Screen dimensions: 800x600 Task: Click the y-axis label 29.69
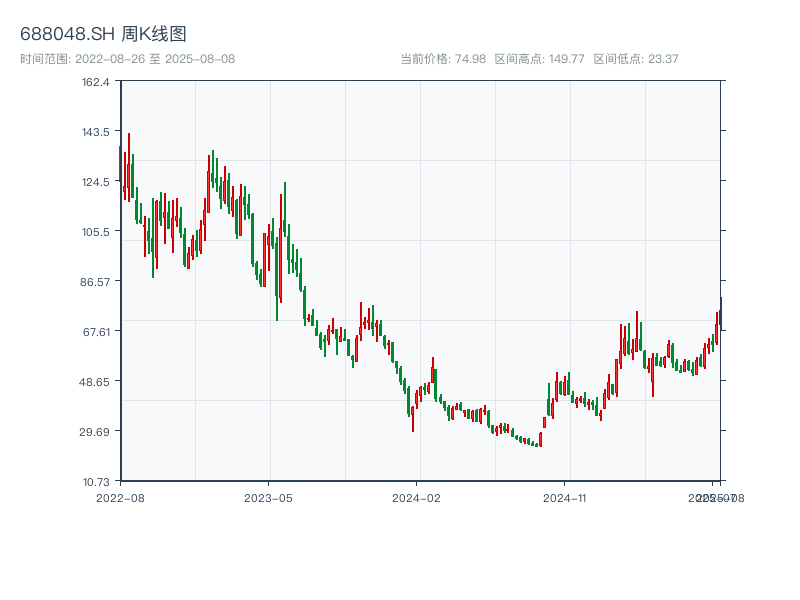[x=94, y=432]
